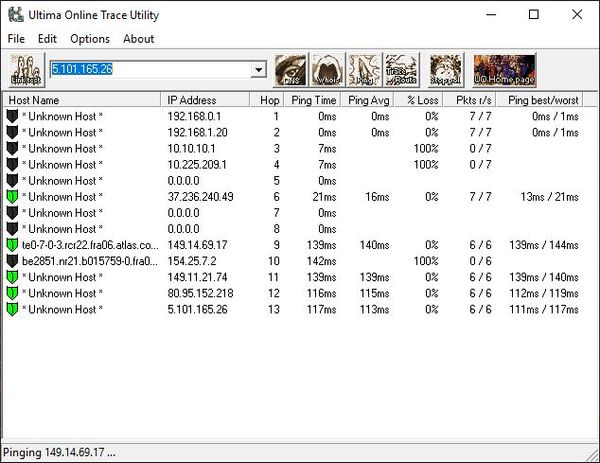
Task: Click the 16ms ping average cell
Action: [x=377, y=197]
